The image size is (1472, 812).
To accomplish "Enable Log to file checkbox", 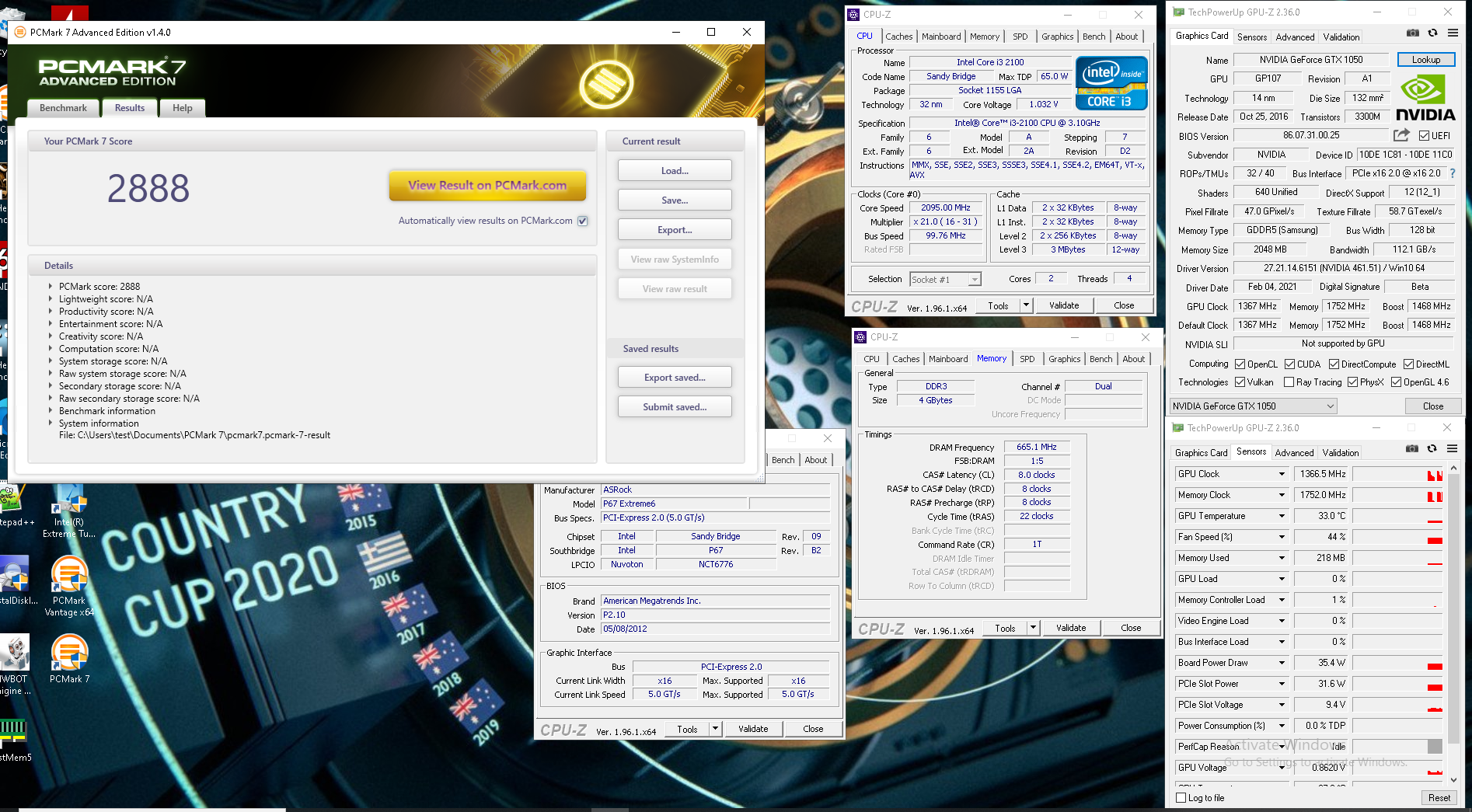I will (1181, 797).
